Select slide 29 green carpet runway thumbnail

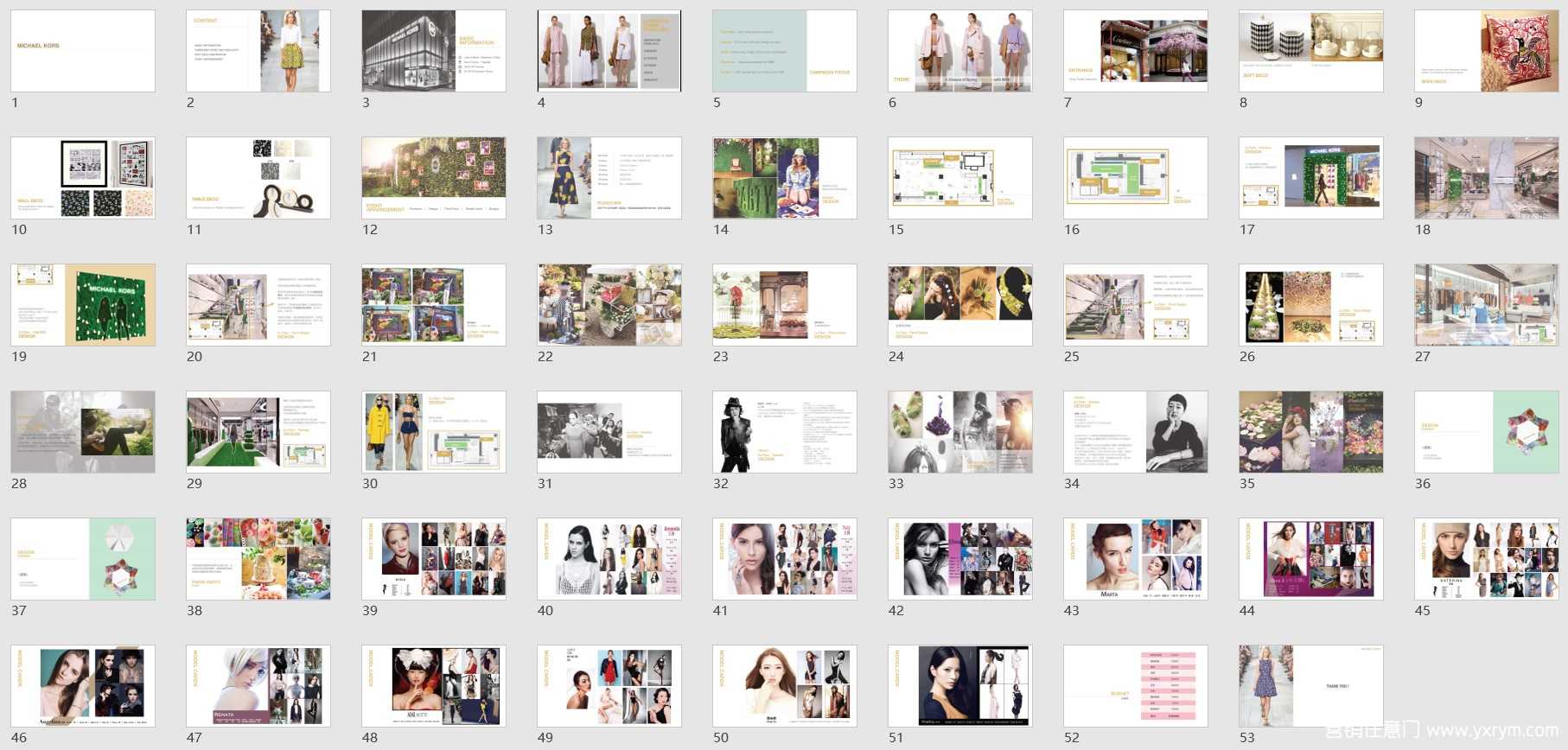tap(258, 432)
